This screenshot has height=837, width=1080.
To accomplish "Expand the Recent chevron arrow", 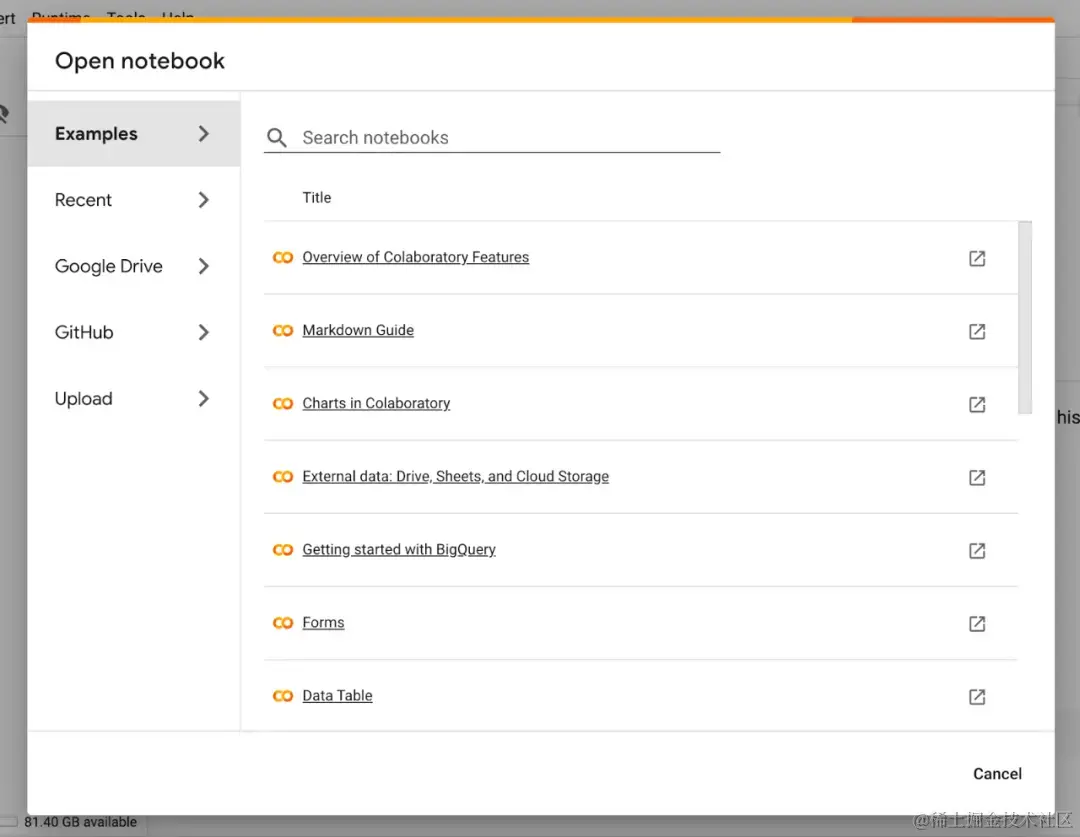I will click(x=203, y=200).
